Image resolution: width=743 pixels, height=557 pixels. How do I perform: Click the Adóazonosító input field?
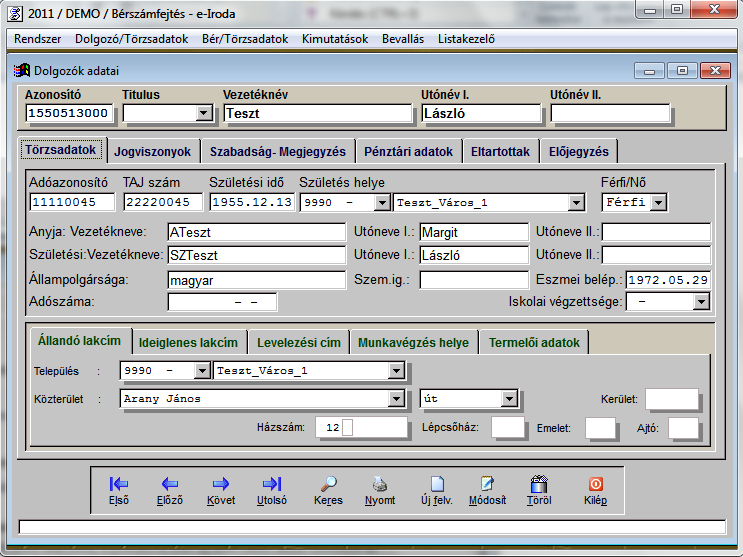point(72,203)
